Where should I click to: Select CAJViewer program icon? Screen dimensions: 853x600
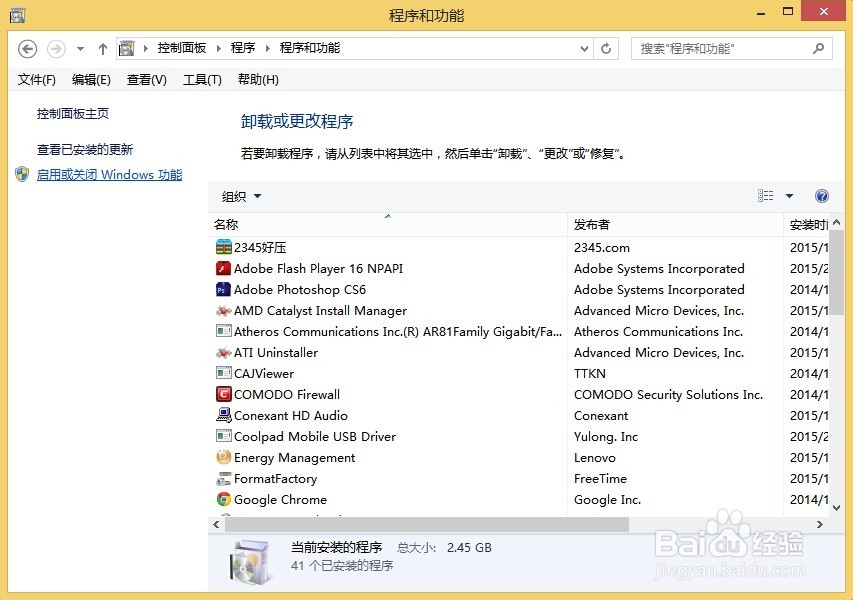(224, 373)
